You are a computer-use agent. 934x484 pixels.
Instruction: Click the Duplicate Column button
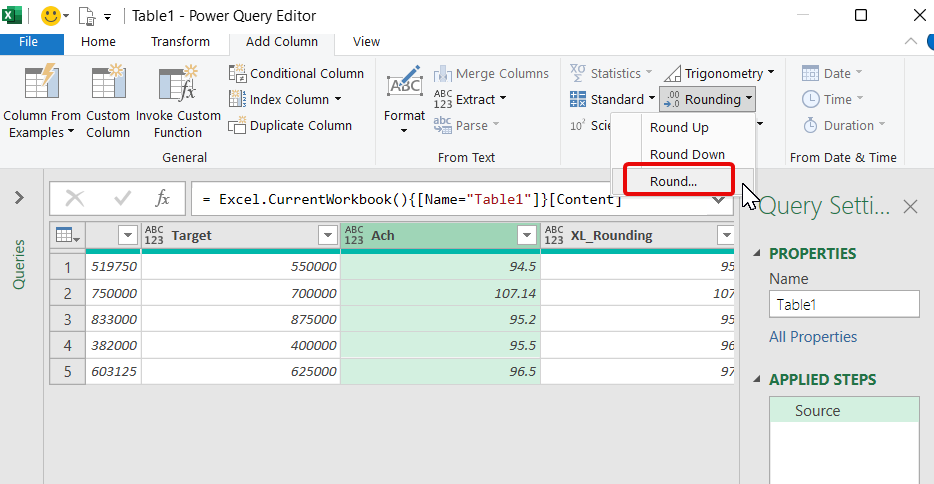291,125
